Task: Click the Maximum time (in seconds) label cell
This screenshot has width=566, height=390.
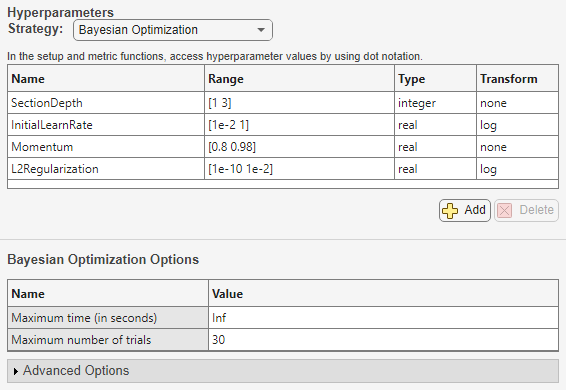Action: (108, 318)
